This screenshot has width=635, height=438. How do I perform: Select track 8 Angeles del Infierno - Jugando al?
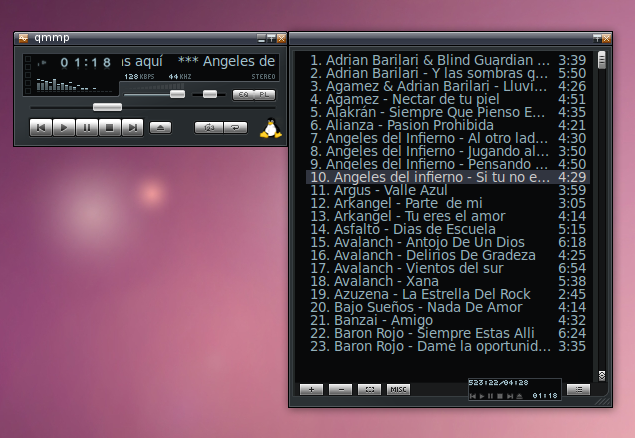448,151
